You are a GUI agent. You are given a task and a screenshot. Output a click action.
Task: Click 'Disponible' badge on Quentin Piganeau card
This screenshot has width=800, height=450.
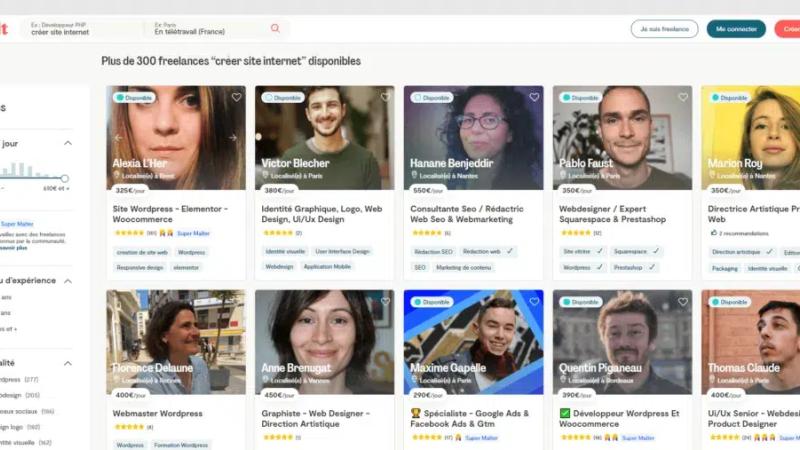click(x=581, y=302)
